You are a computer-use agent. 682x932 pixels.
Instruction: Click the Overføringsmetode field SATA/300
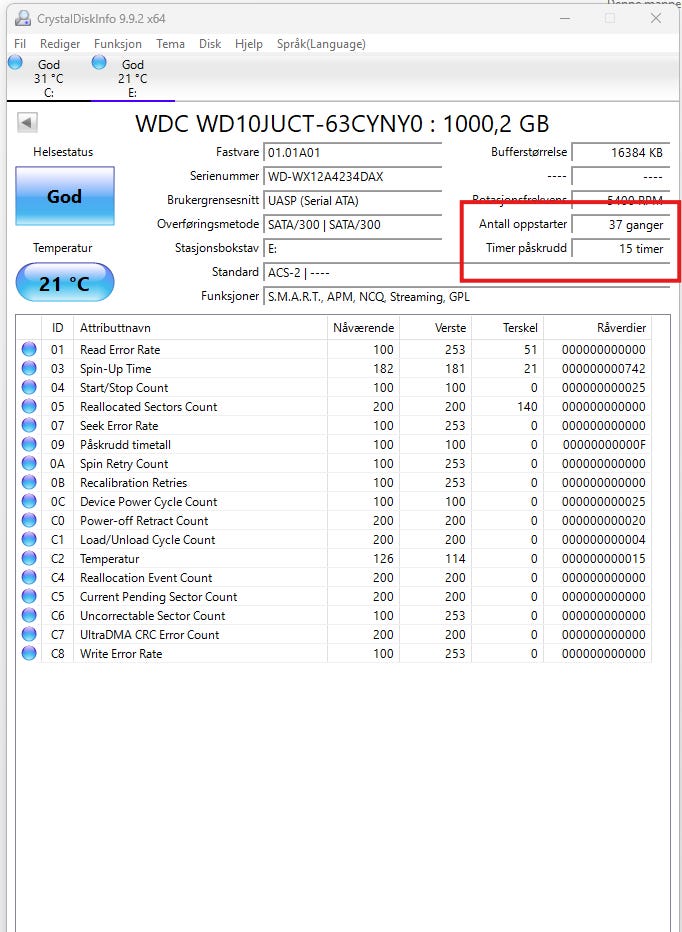click(352, 225)
